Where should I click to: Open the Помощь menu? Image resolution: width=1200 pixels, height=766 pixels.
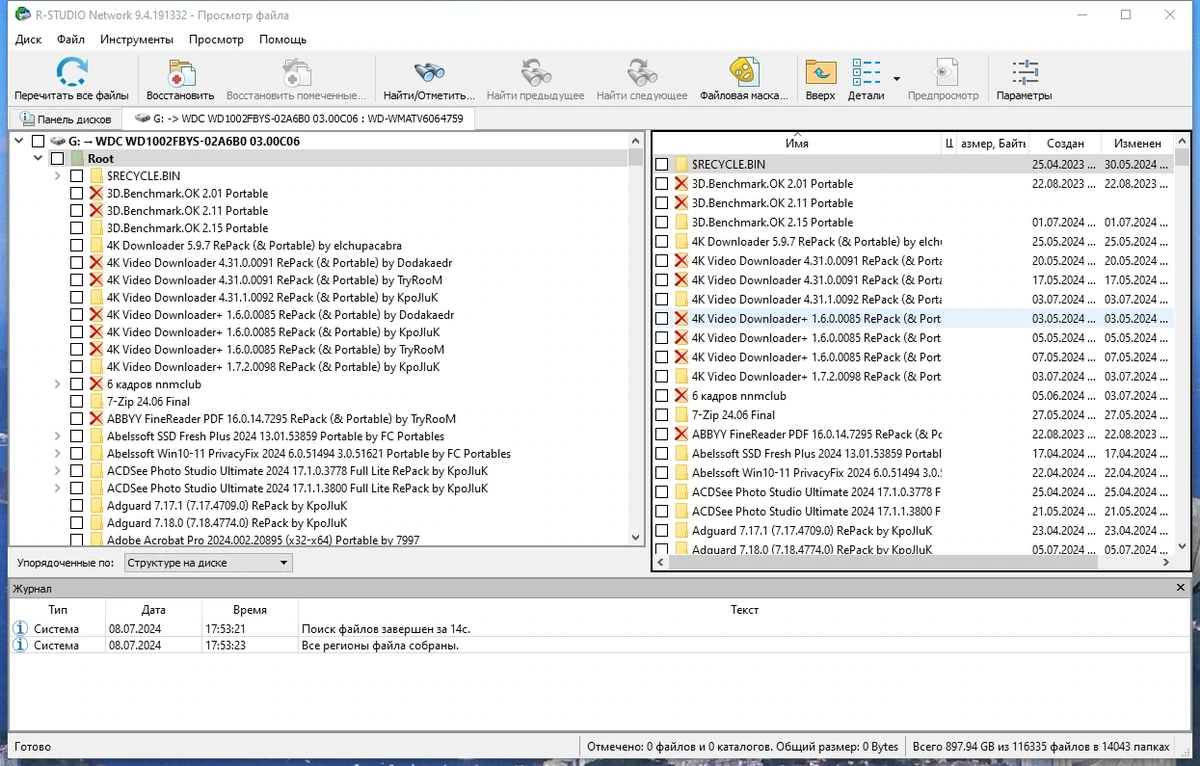coord(283,39)
